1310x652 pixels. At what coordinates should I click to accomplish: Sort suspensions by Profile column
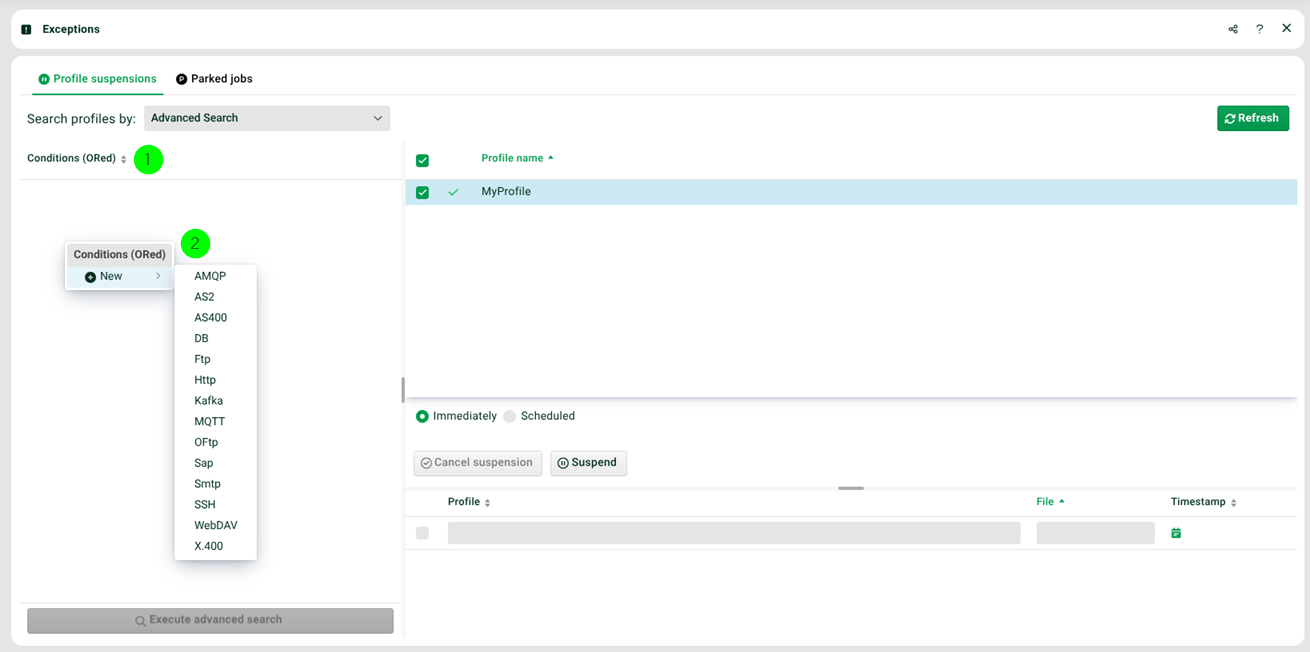click(x=469, y=502)
